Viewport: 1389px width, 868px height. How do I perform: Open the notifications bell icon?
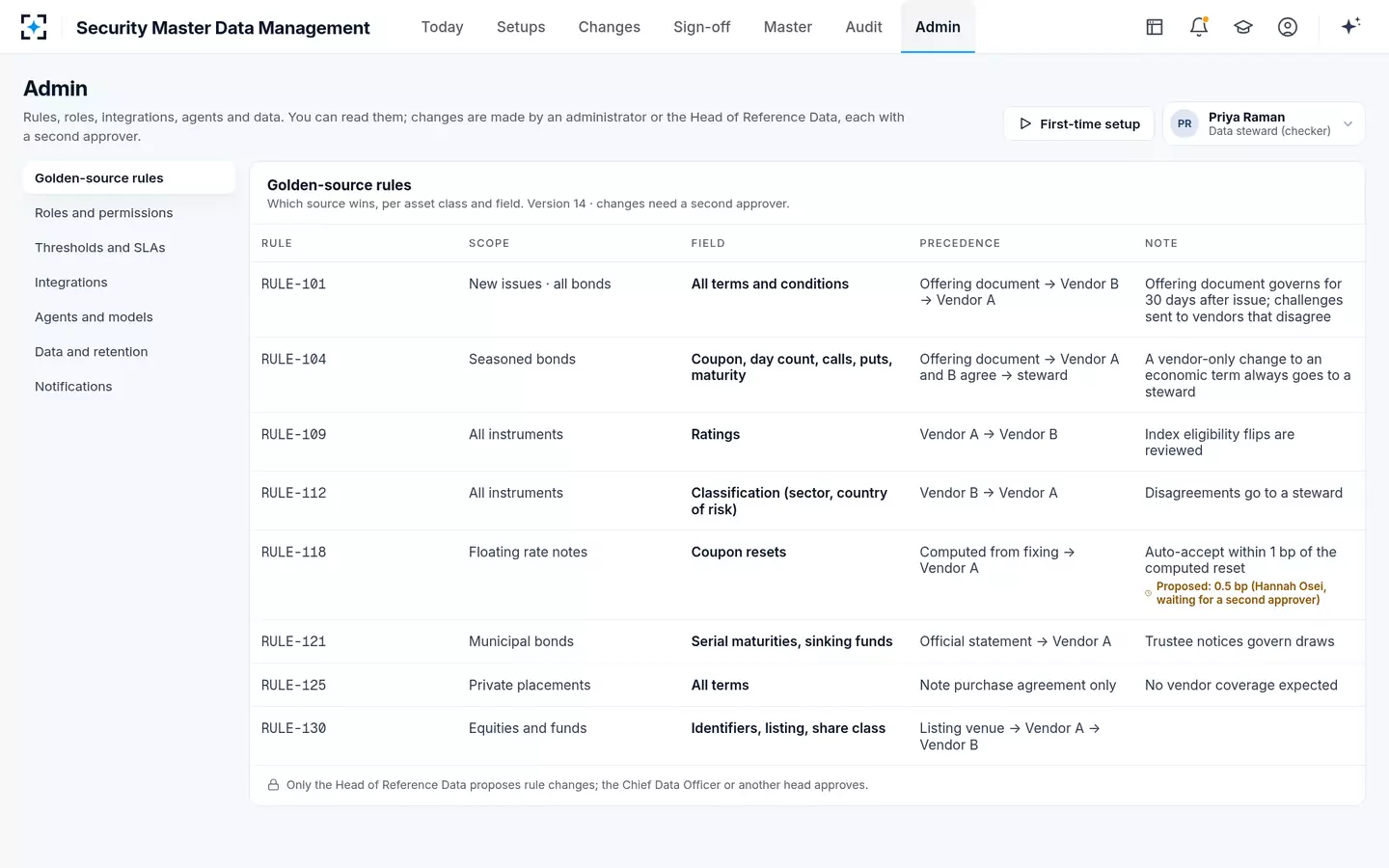[x=1199, y=27]
